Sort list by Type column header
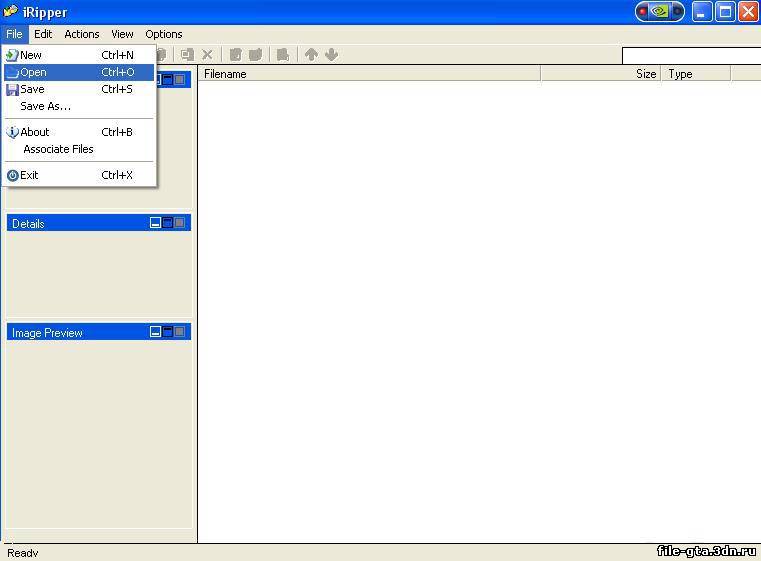This screenshot has height=561, width=761. (696, 74)
